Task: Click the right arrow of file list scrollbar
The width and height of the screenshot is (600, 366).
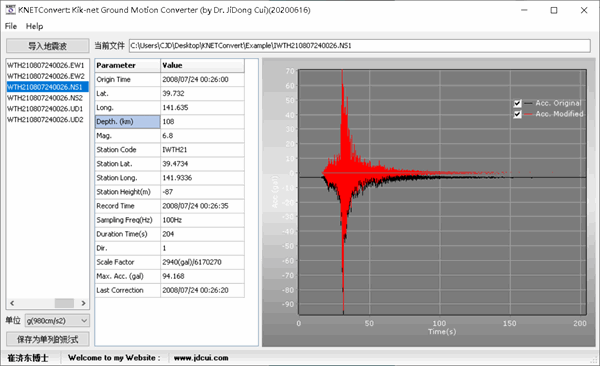Action: (83, 303)
